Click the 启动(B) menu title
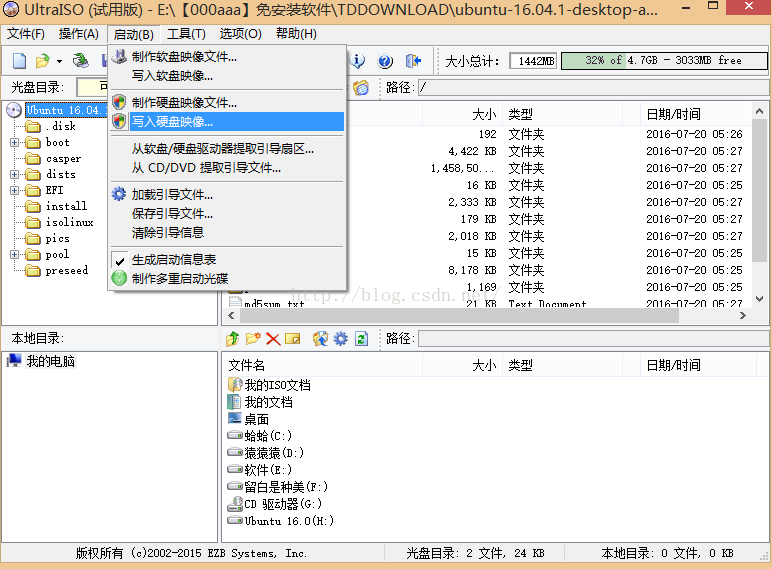This screenshot has height=569, width=772. (x=133, y=34)
